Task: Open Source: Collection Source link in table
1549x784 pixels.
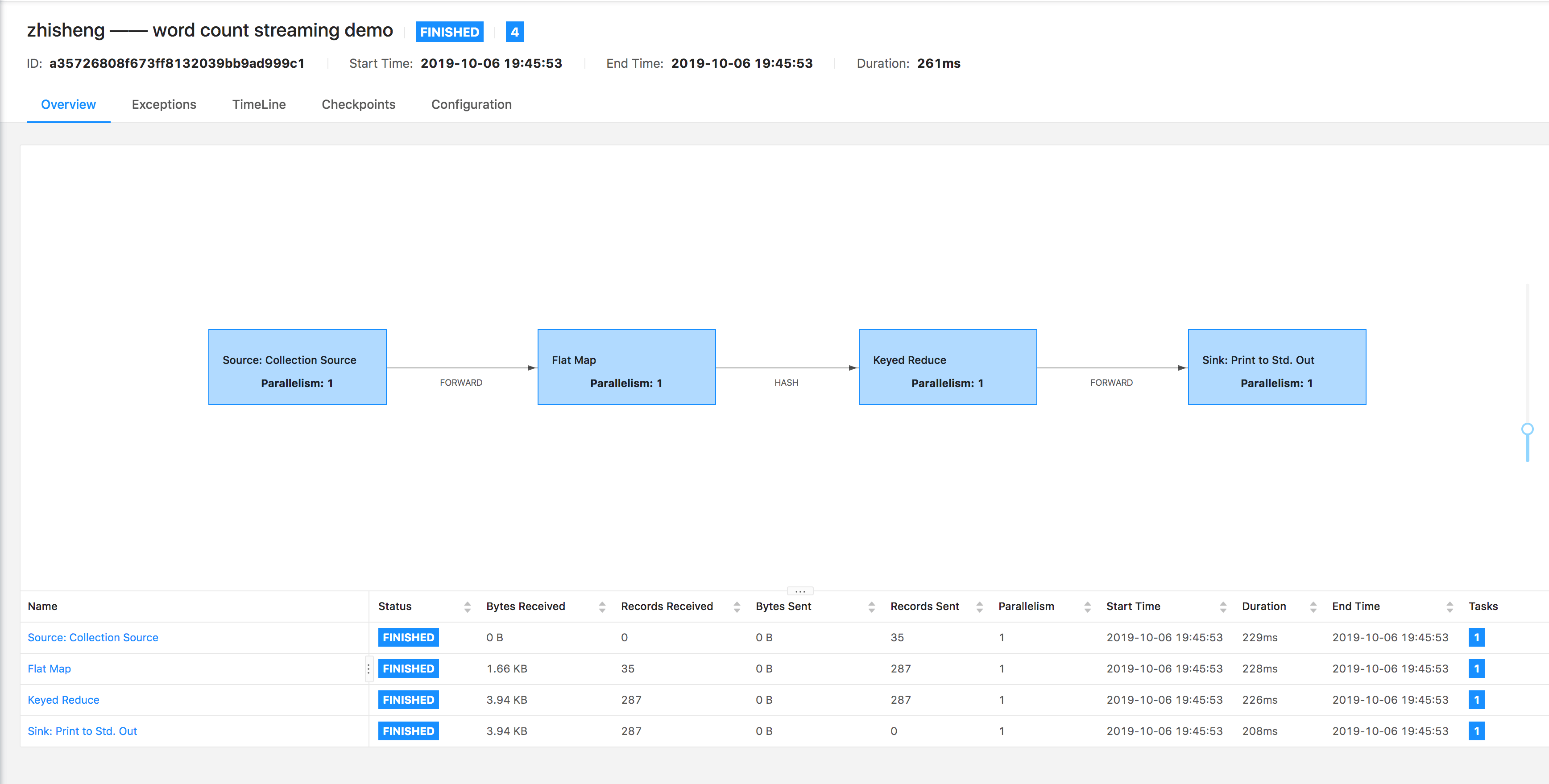Action: pyautogui.click(x=93, y=637)
